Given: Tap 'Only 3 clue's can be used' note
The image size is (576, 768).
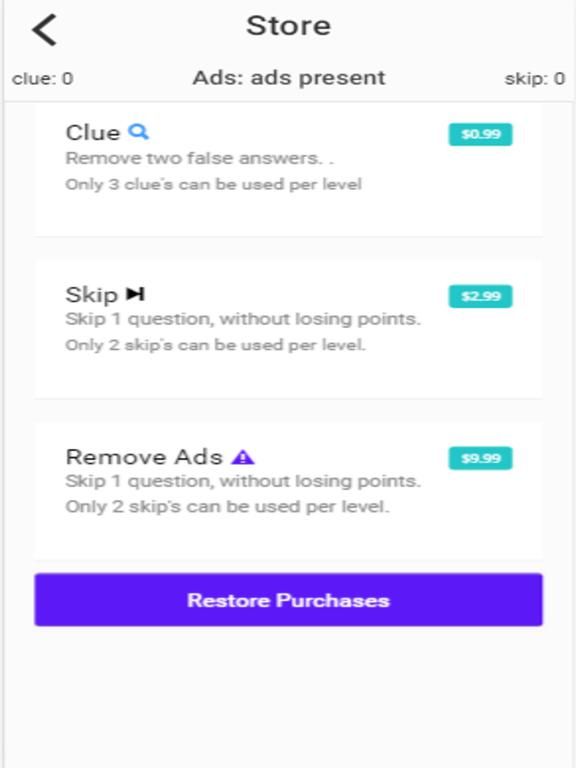Looking at the screenshot, I should 214,185.
